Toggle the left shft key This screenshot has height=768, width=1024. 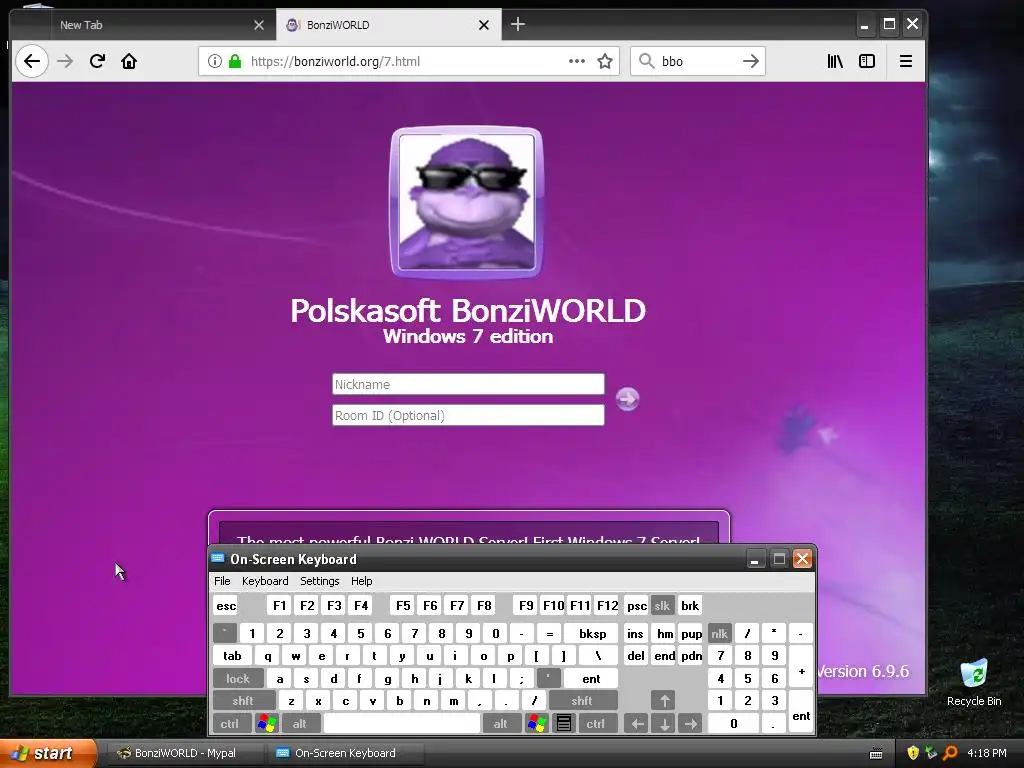tap(243, 701)
